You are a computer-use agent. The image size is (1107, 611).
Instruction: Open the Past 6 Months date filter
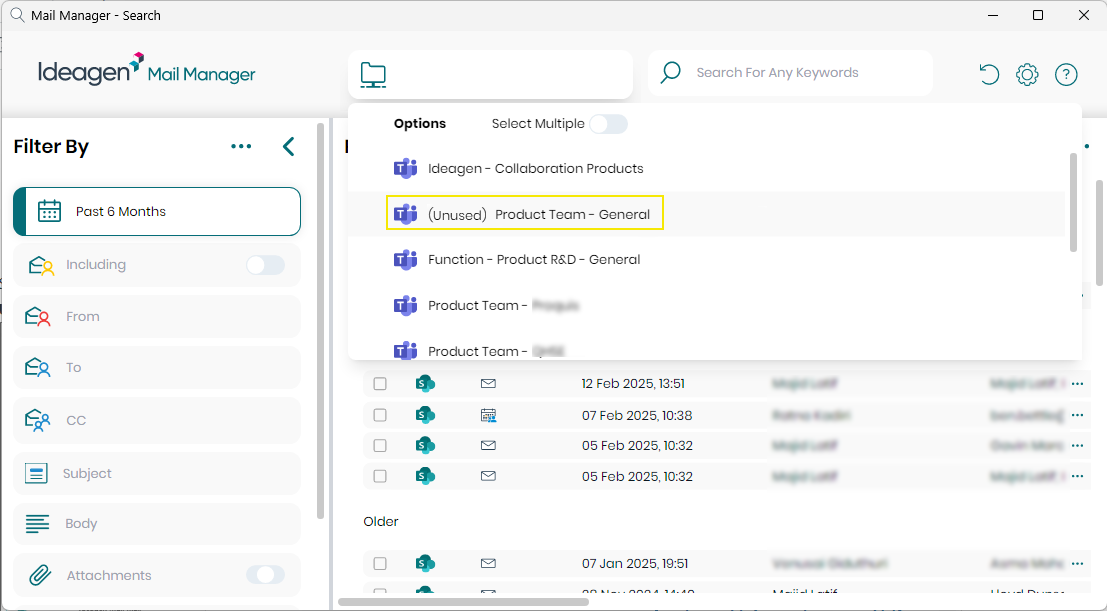157,211
